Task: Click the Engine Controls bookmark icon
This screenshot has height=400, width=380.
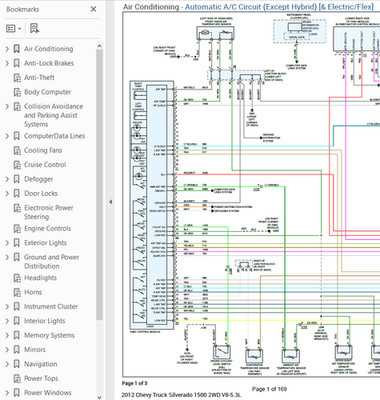Action: tap(17, 229)
